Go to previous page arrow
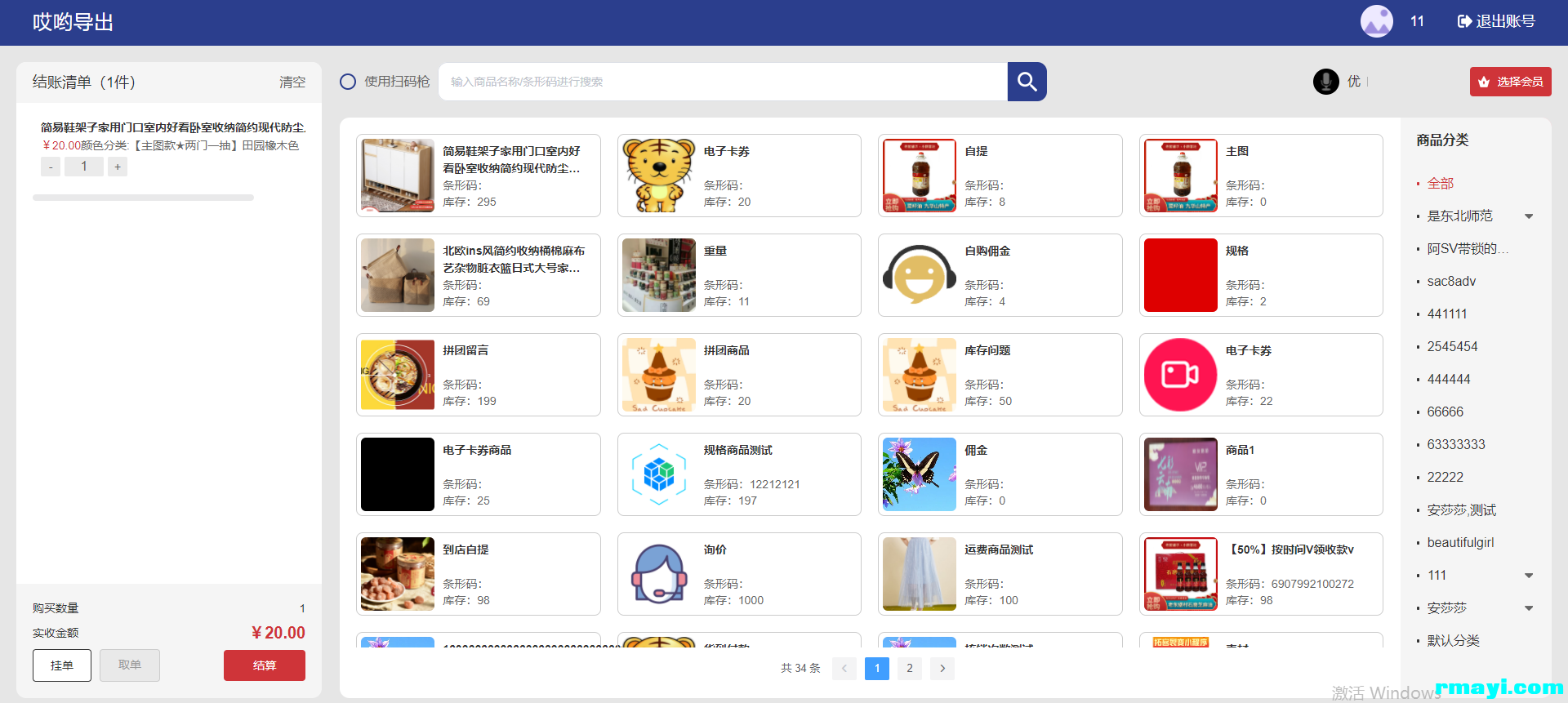 844,668
